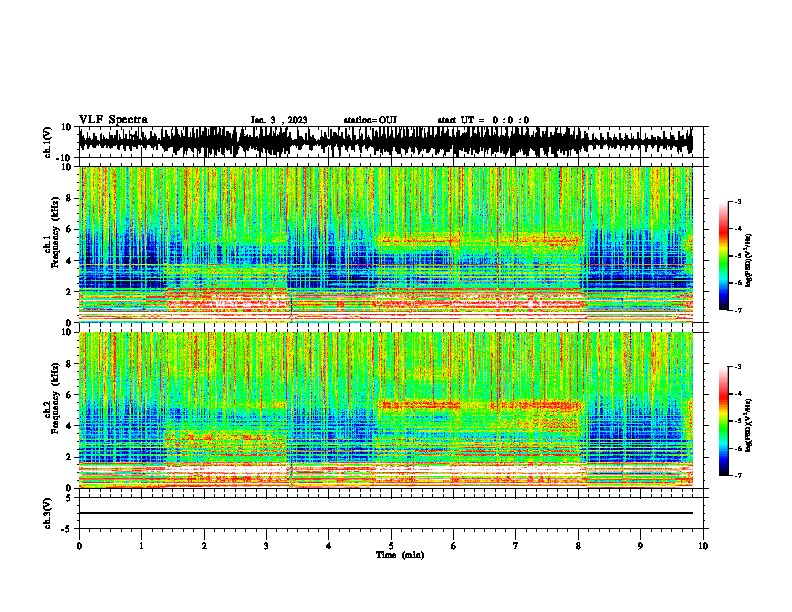This screenshot has width=792, height=612.
Task: Click the ch.1 colorbar "-7" tick label
Action: [737, 310]
